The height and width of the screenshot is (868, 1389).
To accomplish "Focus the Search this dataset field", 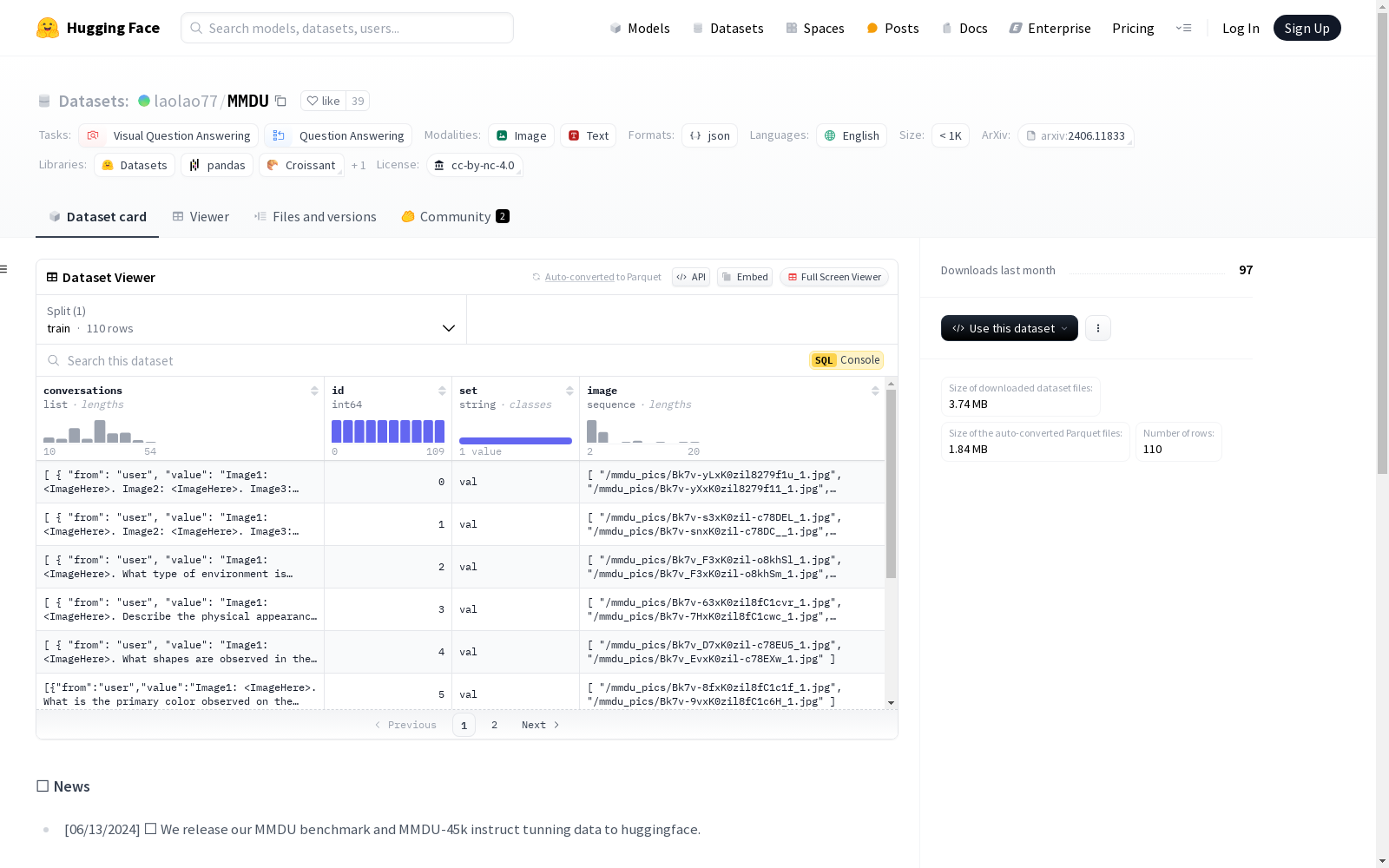I will pyautogui.click(x=422, y=360).
